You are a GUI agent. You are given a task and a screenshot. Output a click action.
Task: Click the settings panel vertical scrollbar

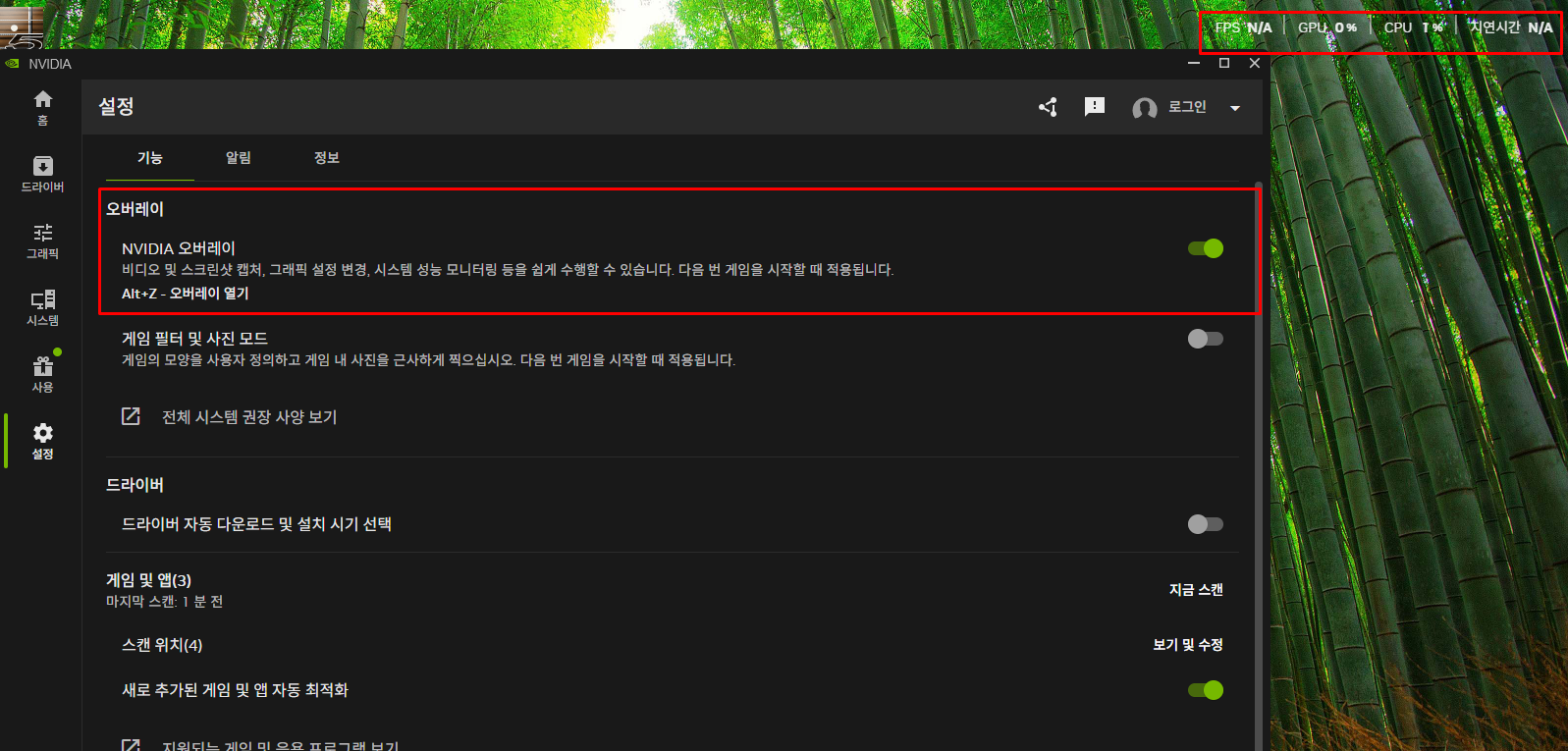(x=1259, y=466)
